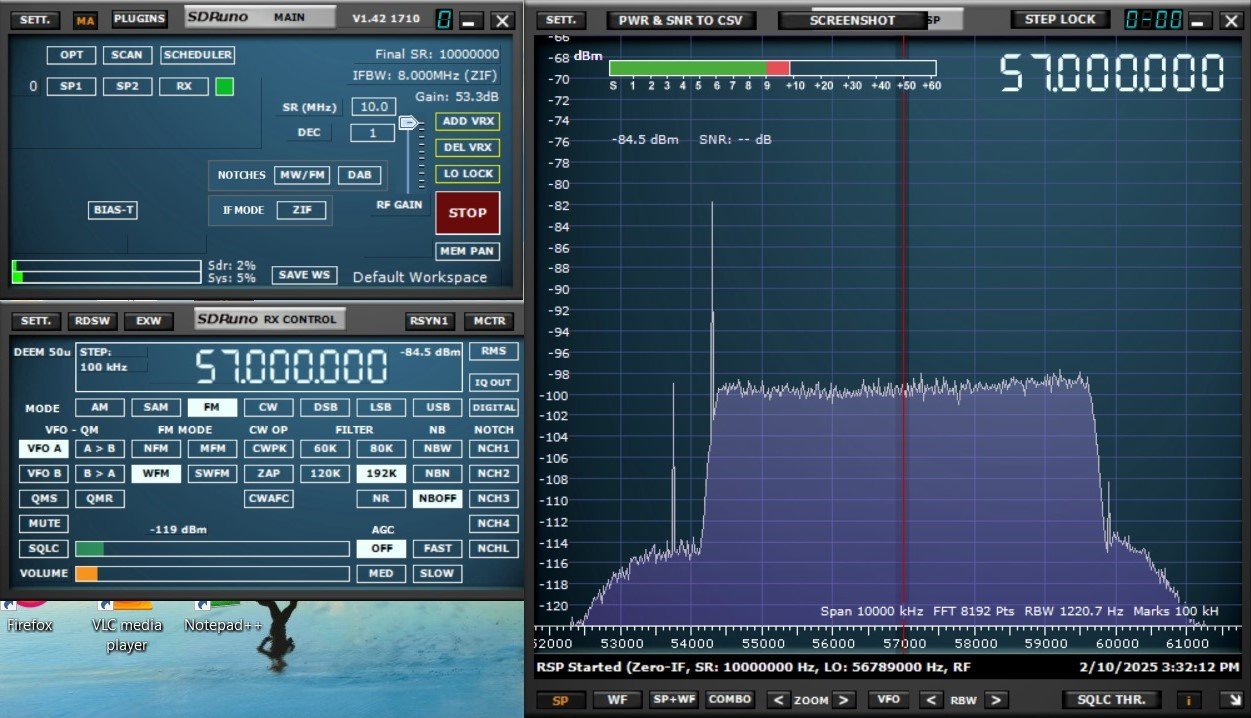Image resolution: width=1251 pixels, height=718 pixels.
Task: Zoom out with the left ZOOM arrow
Action: pyautogui.click(x=778, y=700)
